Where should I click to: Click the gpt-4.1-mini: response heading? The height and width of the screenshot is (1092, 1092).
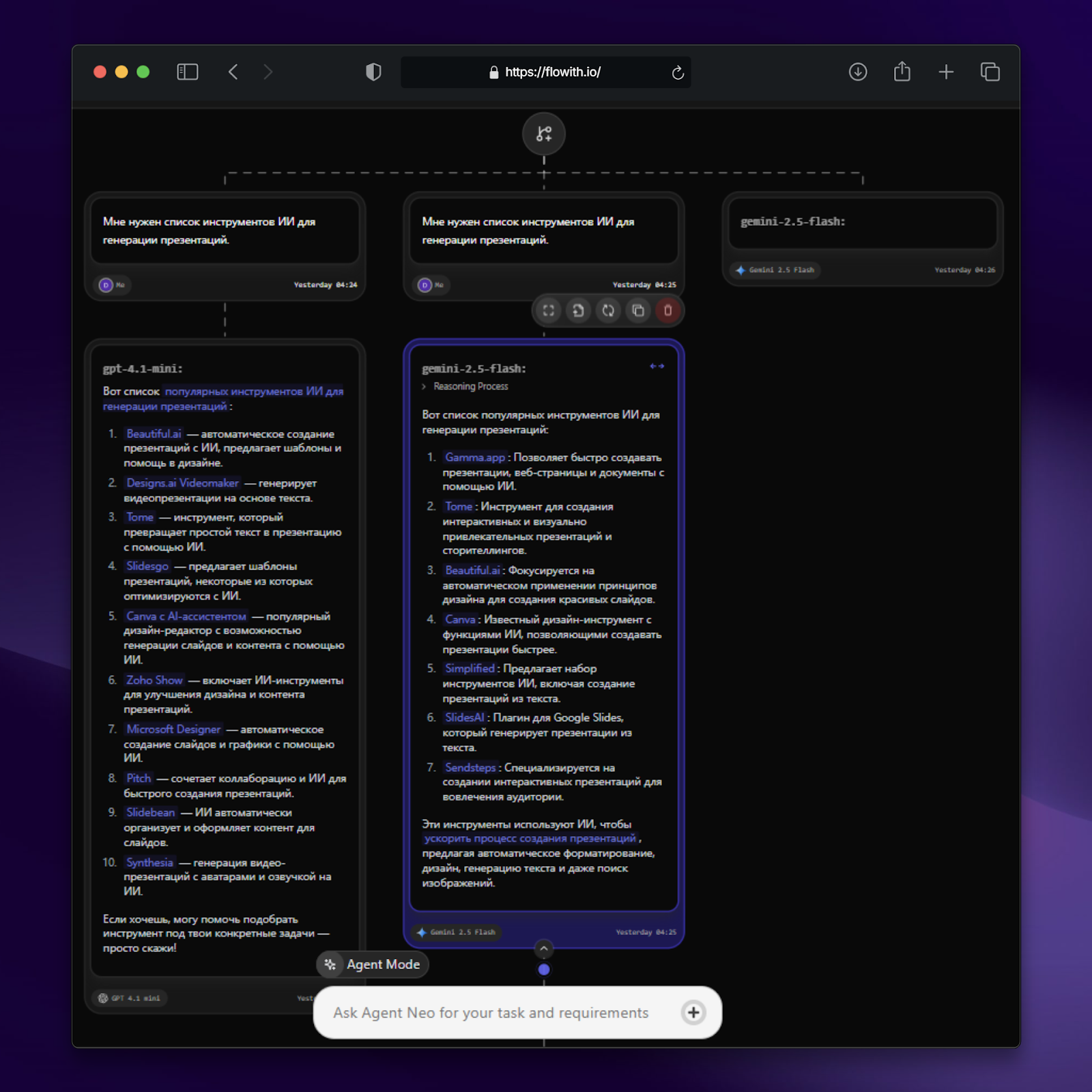pos(143,369)
